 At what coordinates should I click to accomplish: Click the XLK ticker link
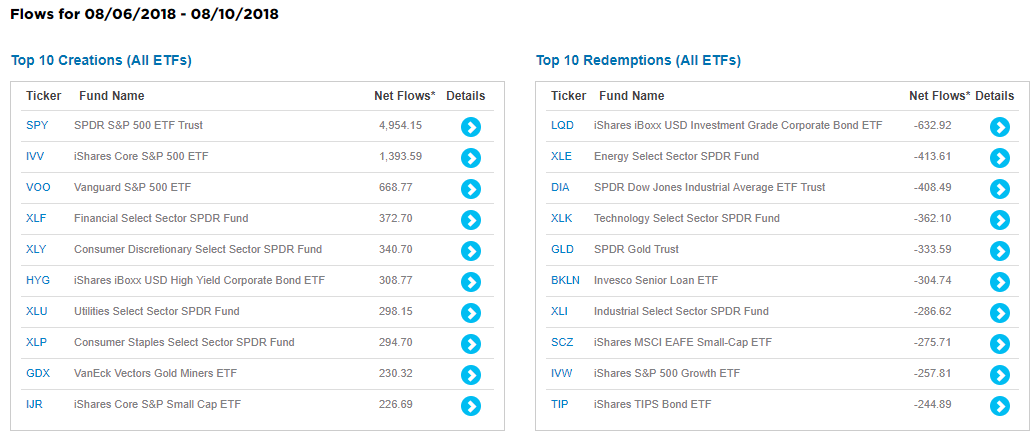561,218
